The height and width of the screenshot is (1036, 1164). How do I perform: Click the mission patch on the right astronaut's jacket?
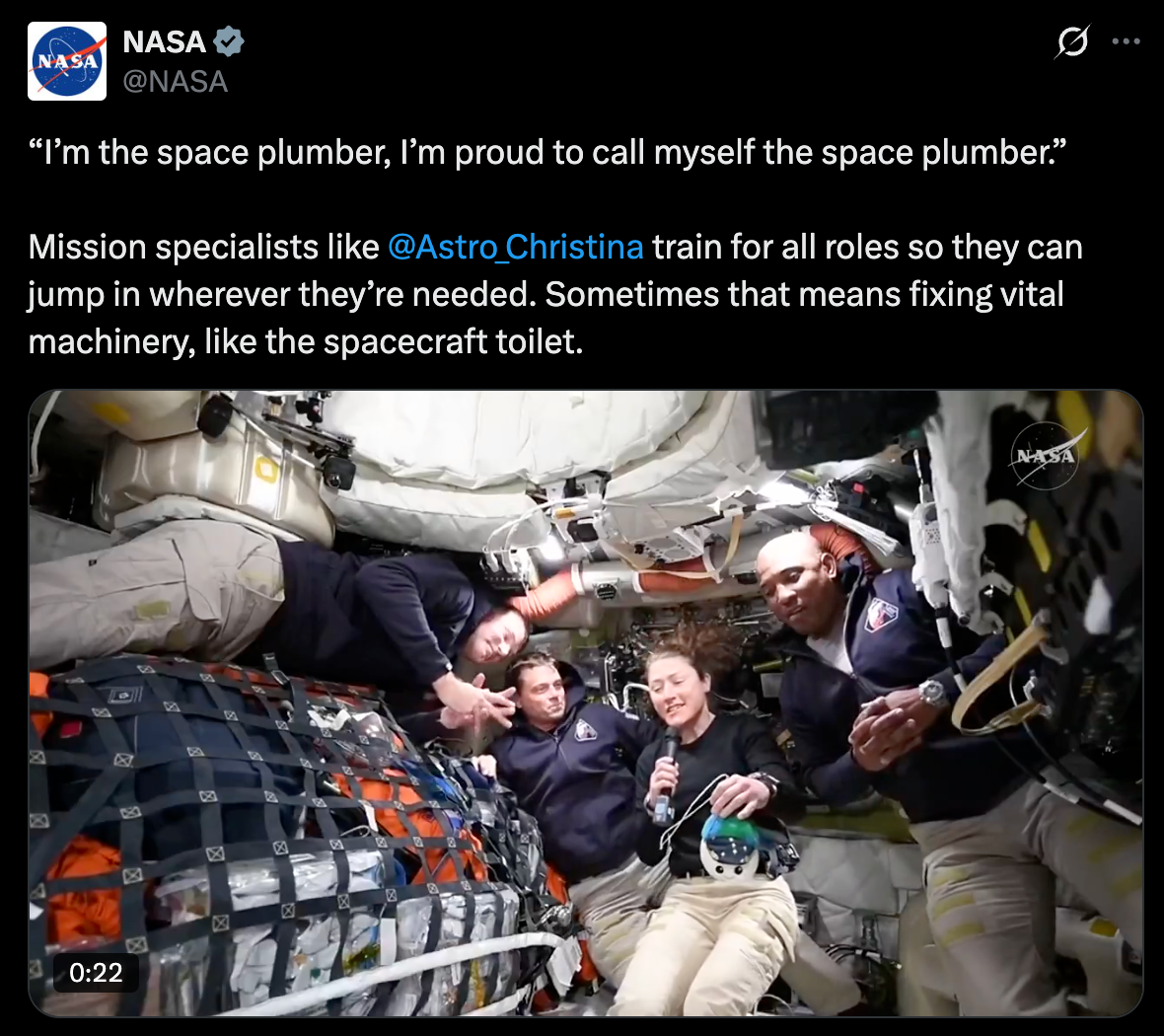coord(881,614)
